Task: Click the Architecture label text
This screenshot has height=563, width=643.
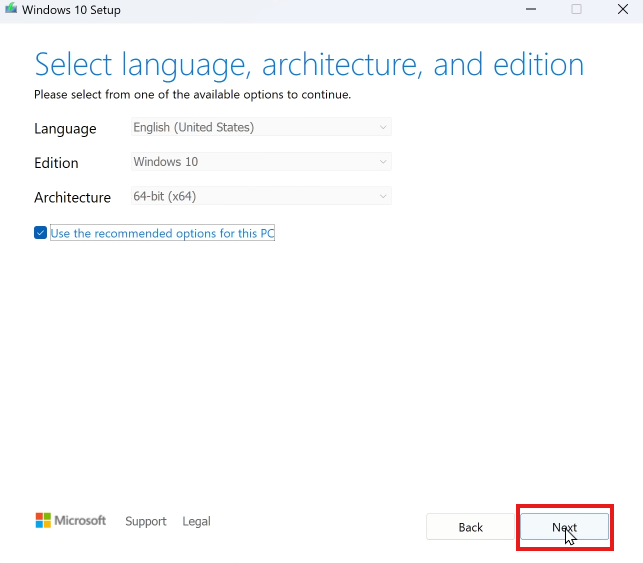Action: click(x=73, y=197)
